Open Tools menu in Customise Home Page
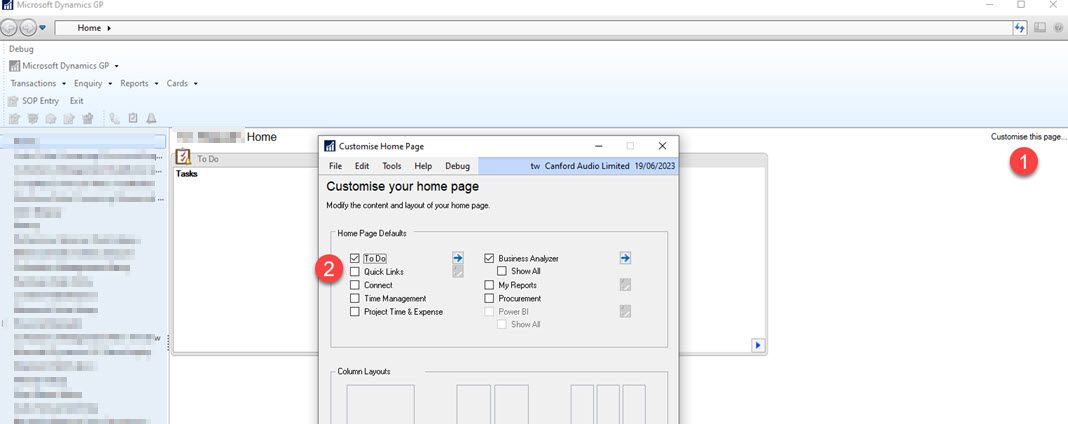This screenshot has width=1068, height=424. (392, 166)
